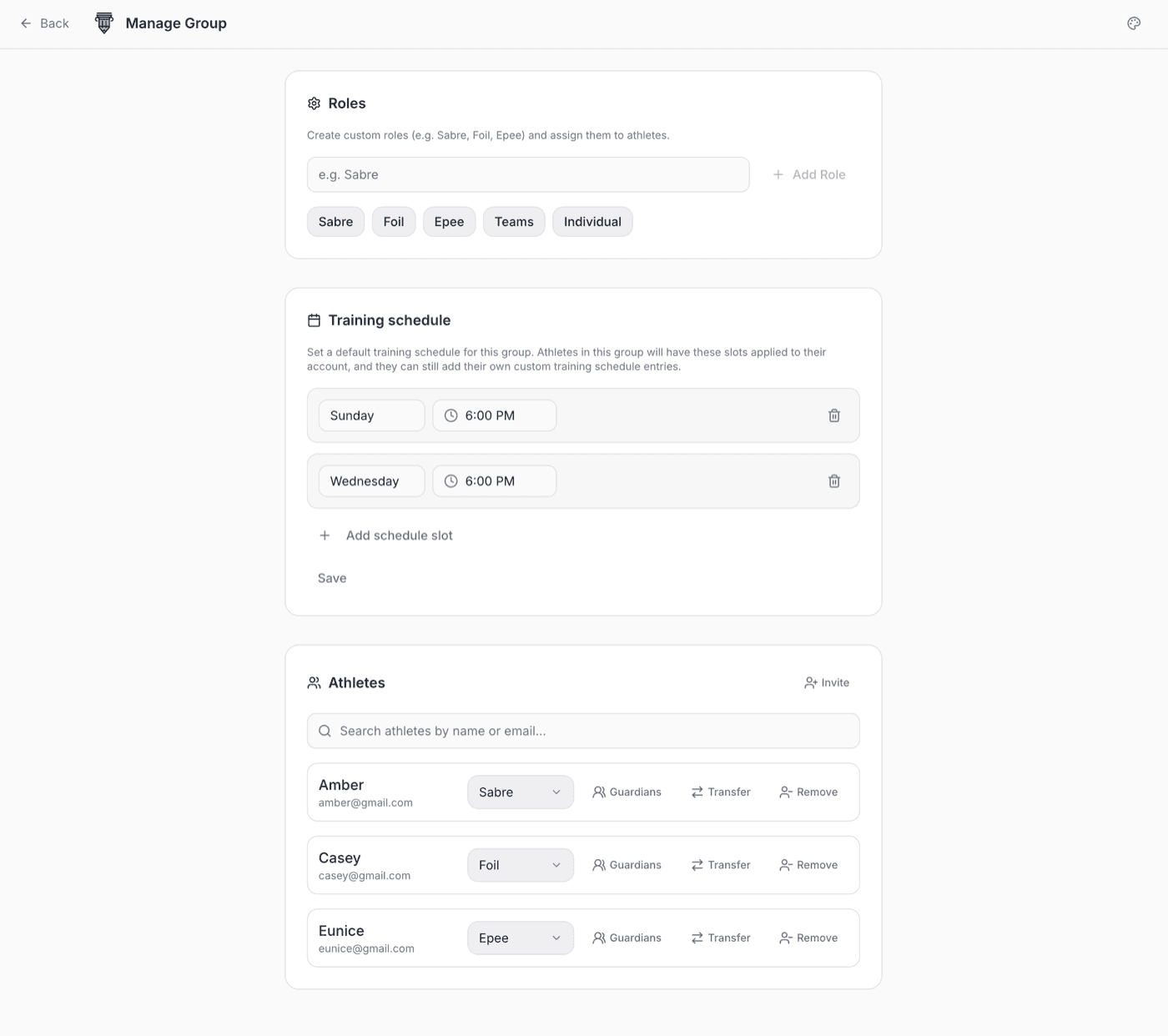Click the Individual role chip
Screen dimensions: 1168x1036
pyautogui.click(x=592, y=222)
